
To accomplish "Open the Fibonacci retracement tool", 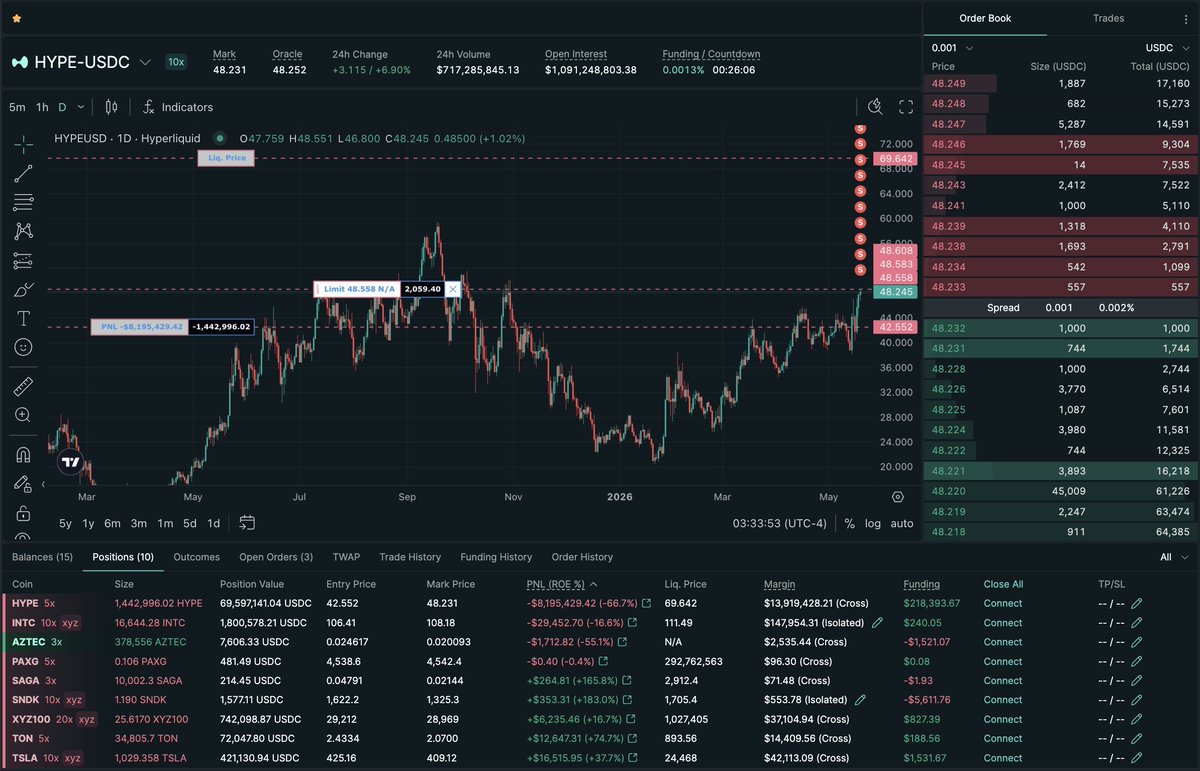I will (23, 203).
